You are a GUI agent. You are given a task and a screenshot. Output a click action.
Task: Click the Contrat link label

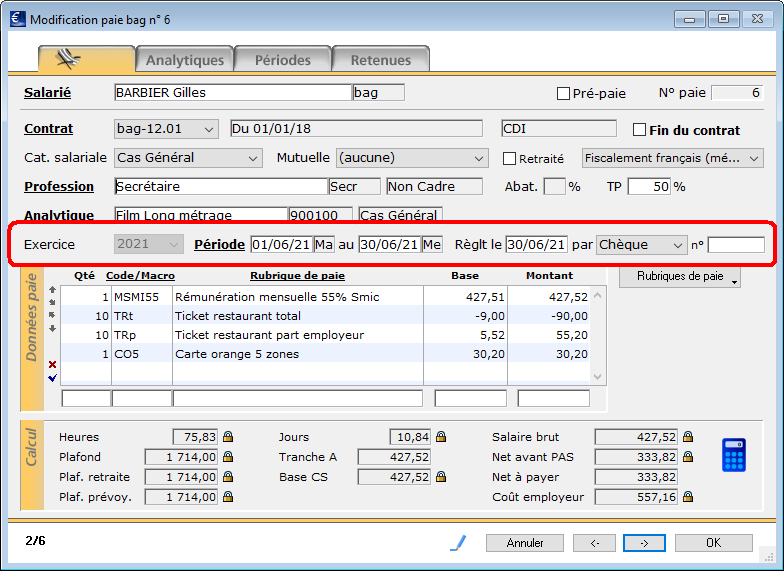[48, 128]
